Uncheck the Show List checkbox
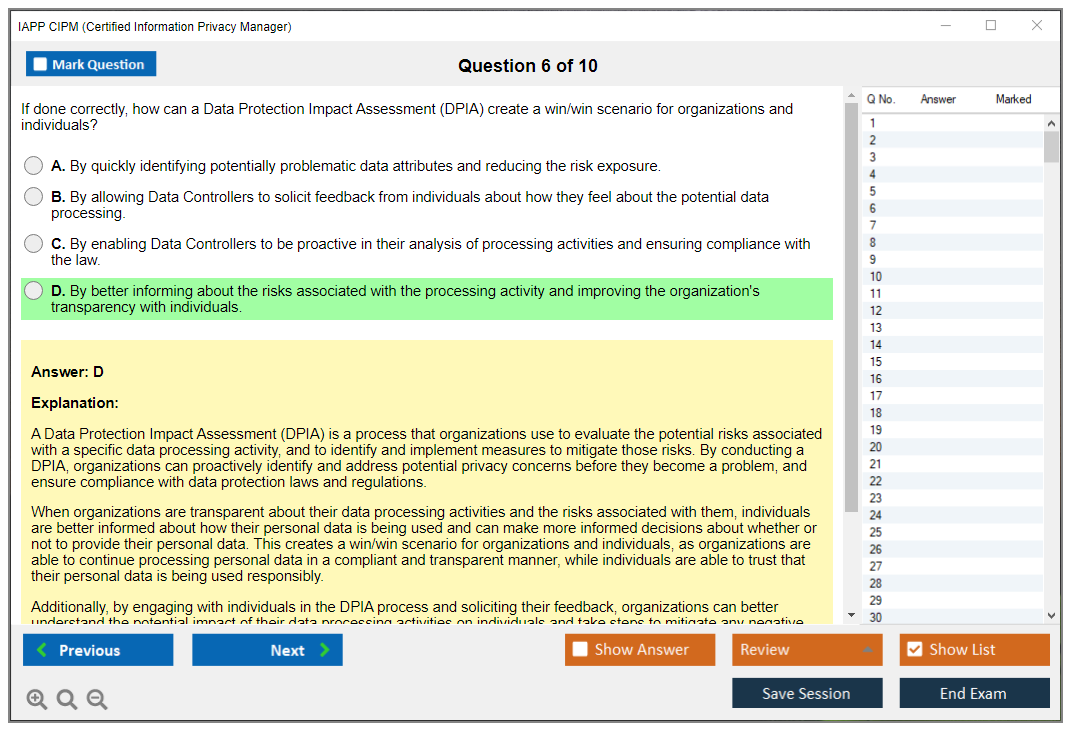Viewport: 1075px width, 735px height. click(914, 650)
